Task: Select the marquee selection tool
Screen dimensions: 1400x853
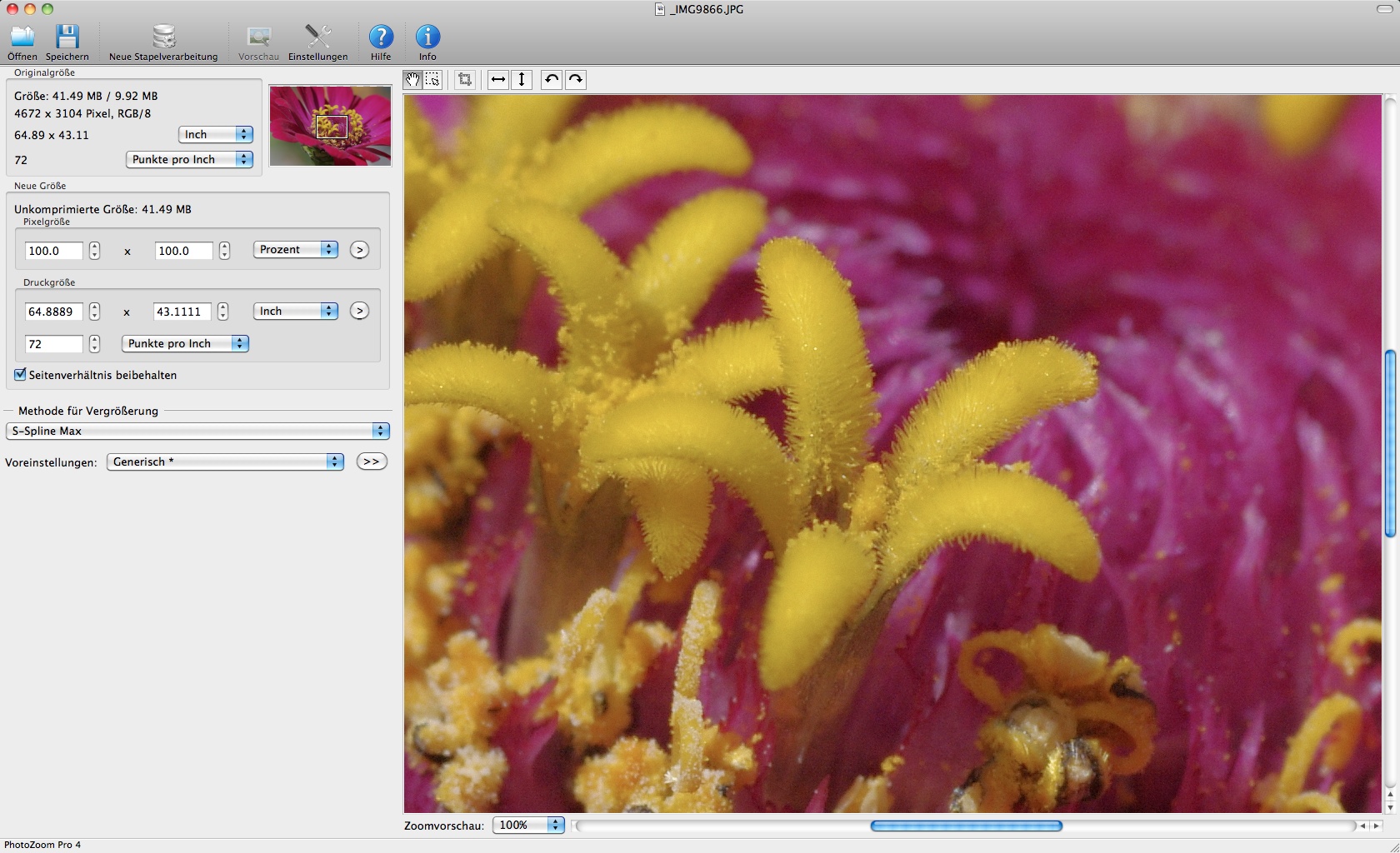Action: point(432,80)
